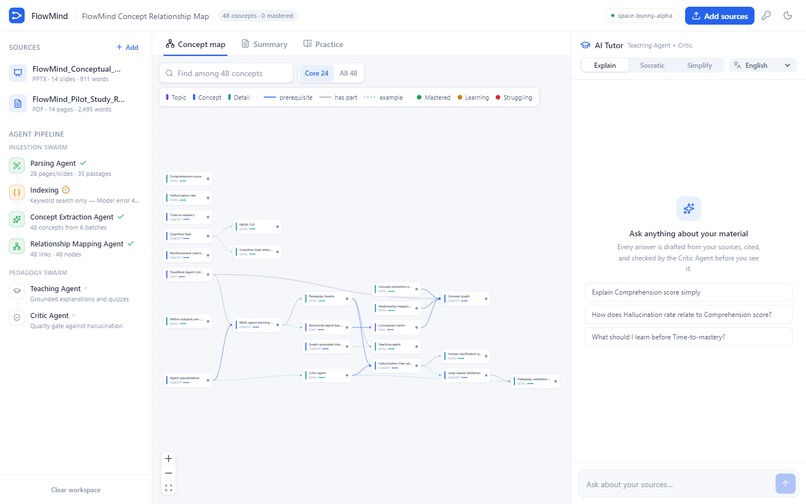Click the Add sources button
The image size is (806, 504).
point(719,16)
